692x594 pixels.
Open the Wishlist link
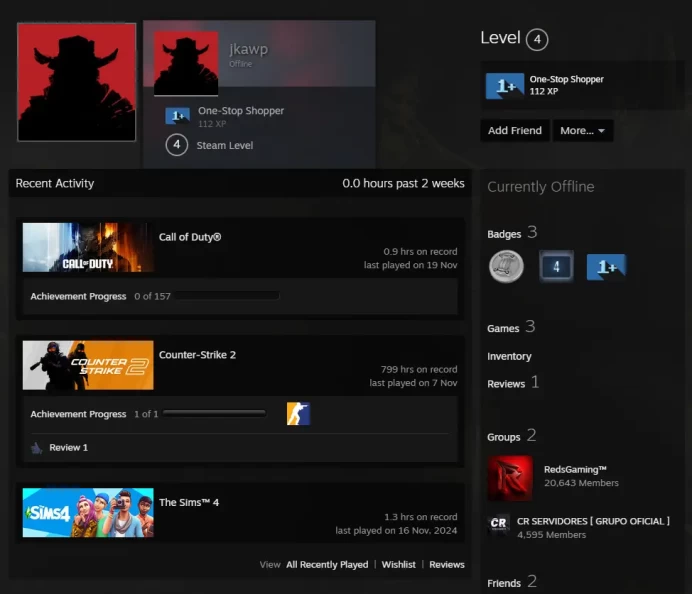(x=399, y=564)
